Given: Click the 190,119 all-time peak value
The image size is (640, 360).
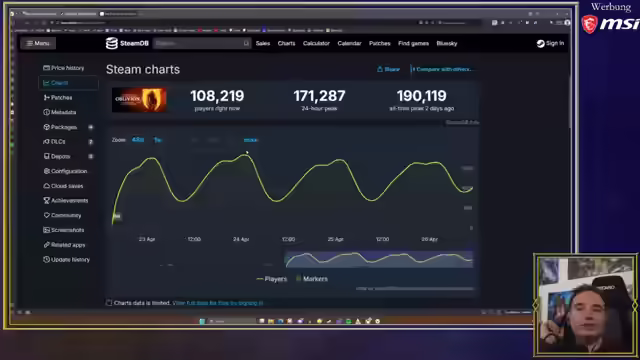Looking at the screenshot, I should coord(422,96).
